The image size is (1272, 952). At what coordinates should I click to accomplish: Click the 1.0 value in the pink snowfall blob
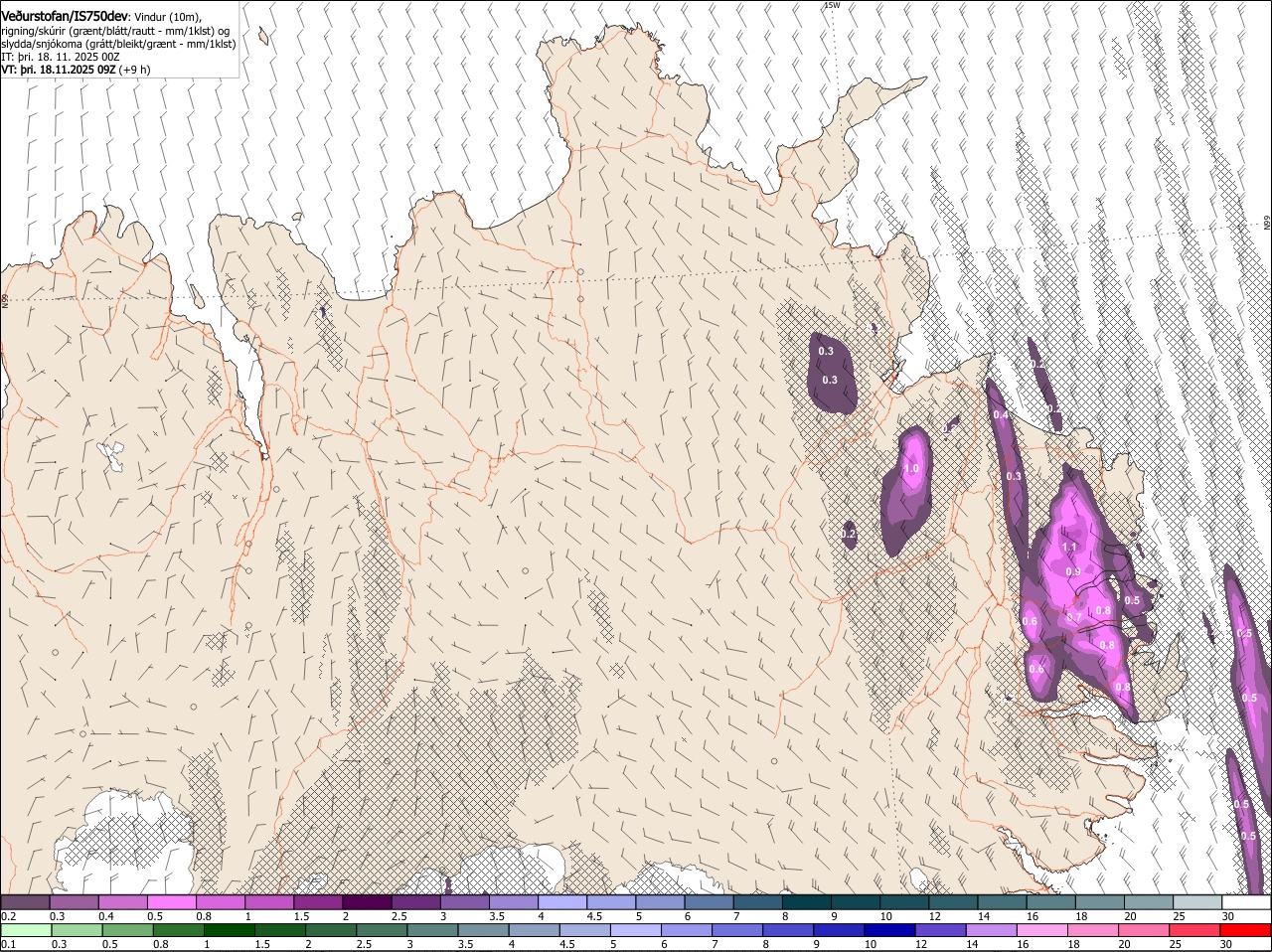[x=911, y=469]
